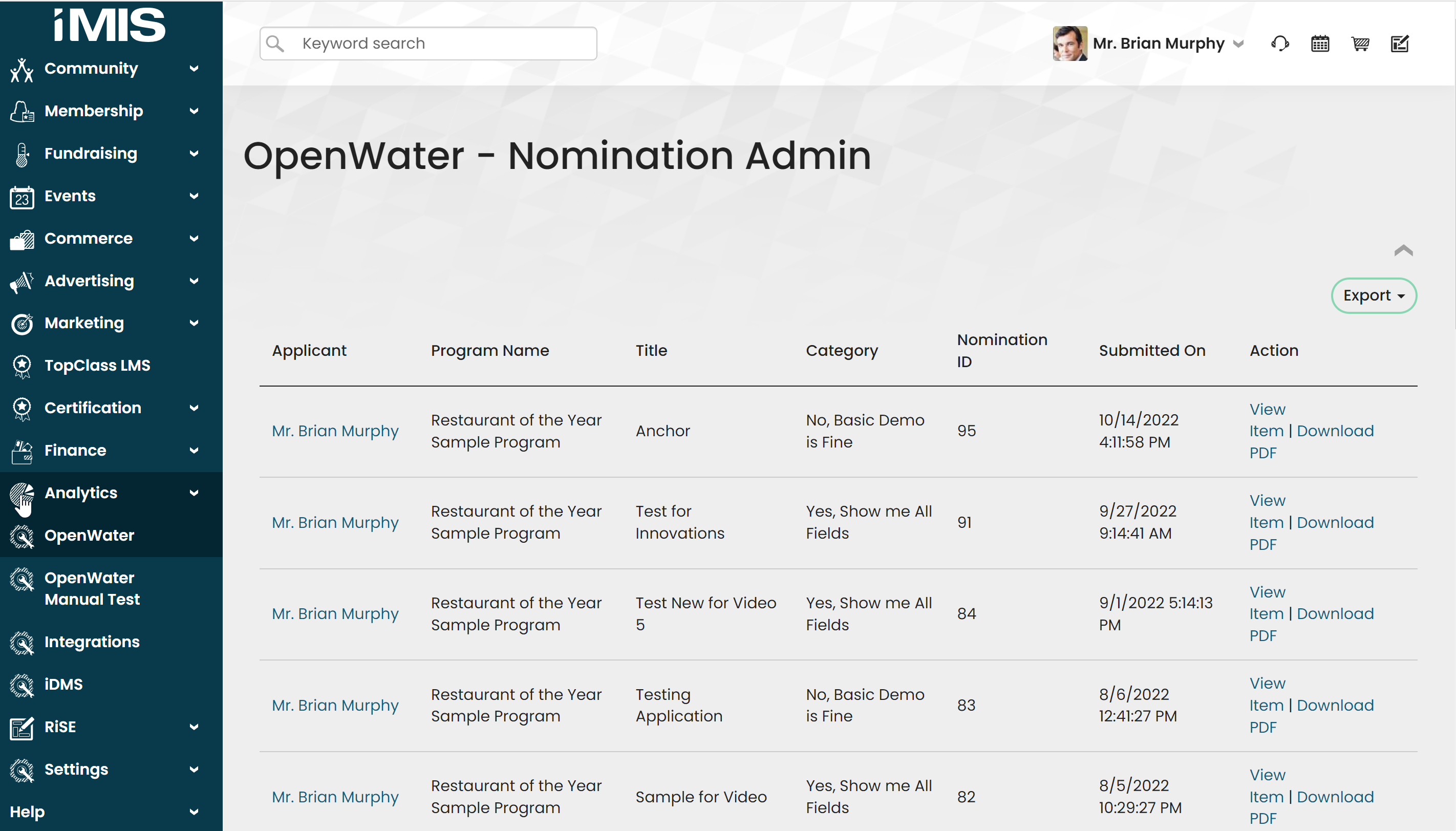The height and width of the screenshot is (831, 1456).
Task: Click the iDMS gear icon
Action: point(22,685)
